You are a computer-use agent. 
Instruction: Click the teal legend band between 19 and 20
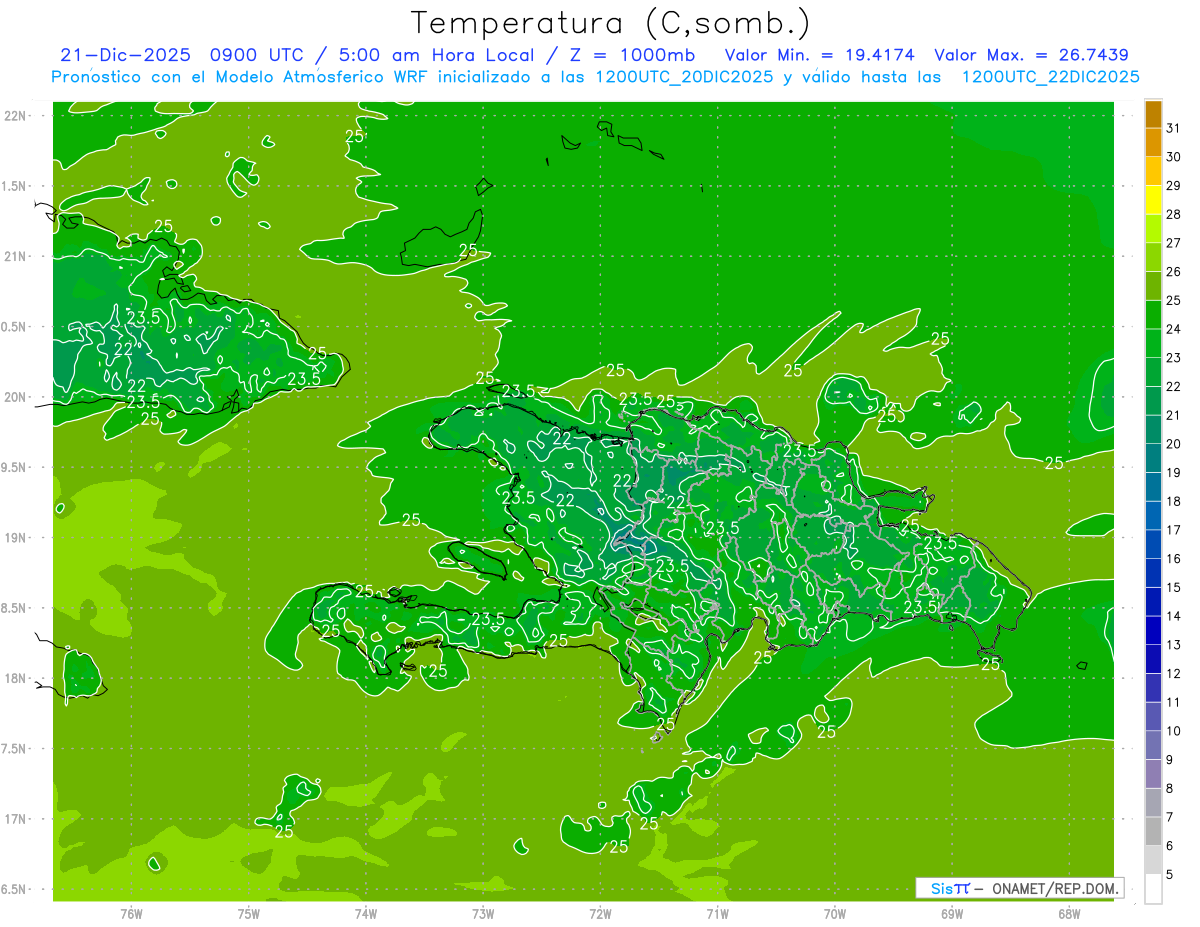pos(1153,458)
